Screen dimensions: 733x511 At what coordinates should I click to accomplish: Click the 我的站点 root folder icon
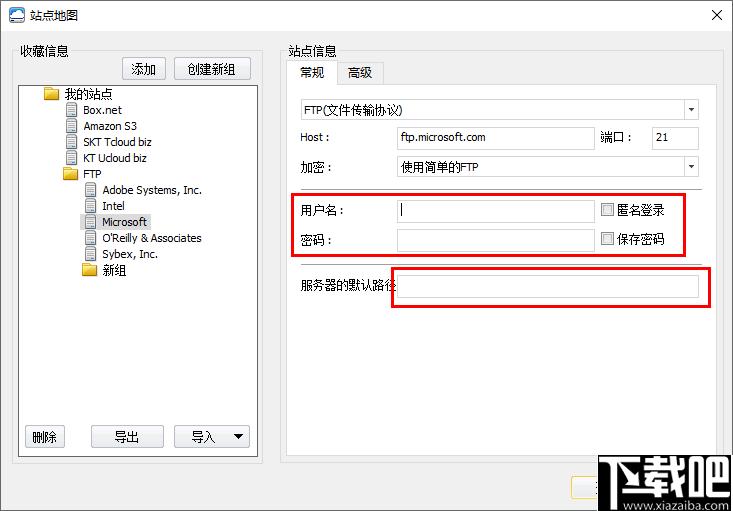click(x=52, y=94)
